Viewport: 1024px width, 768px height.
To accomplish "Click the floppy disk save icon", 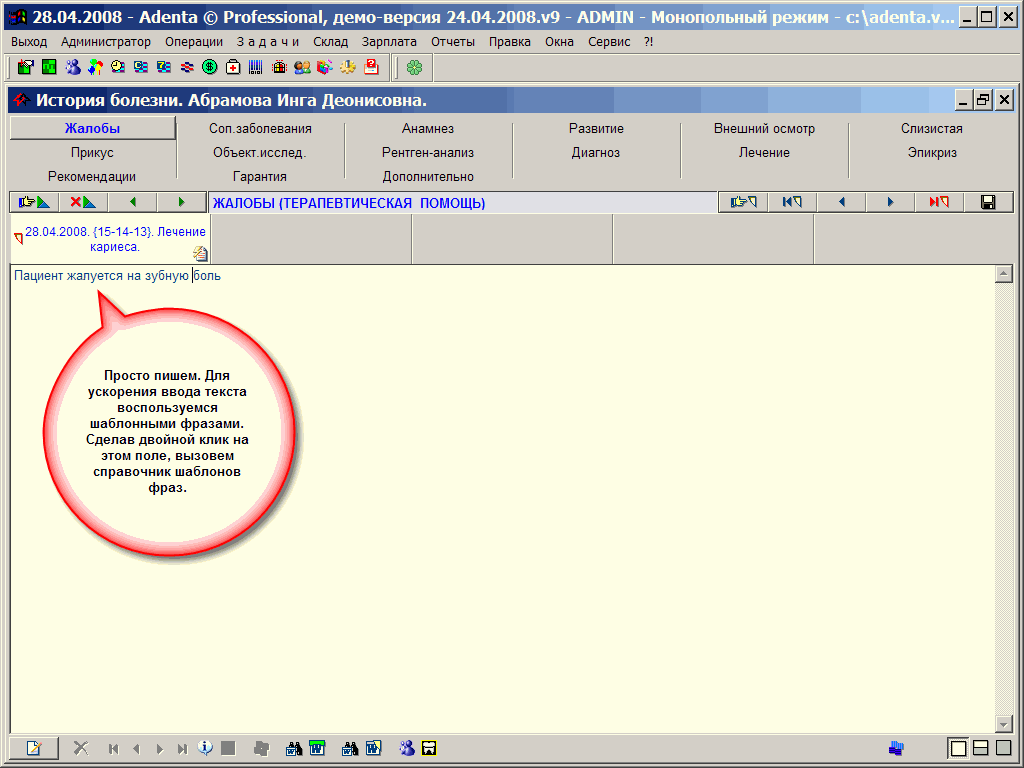I will (x=988, y=202).
